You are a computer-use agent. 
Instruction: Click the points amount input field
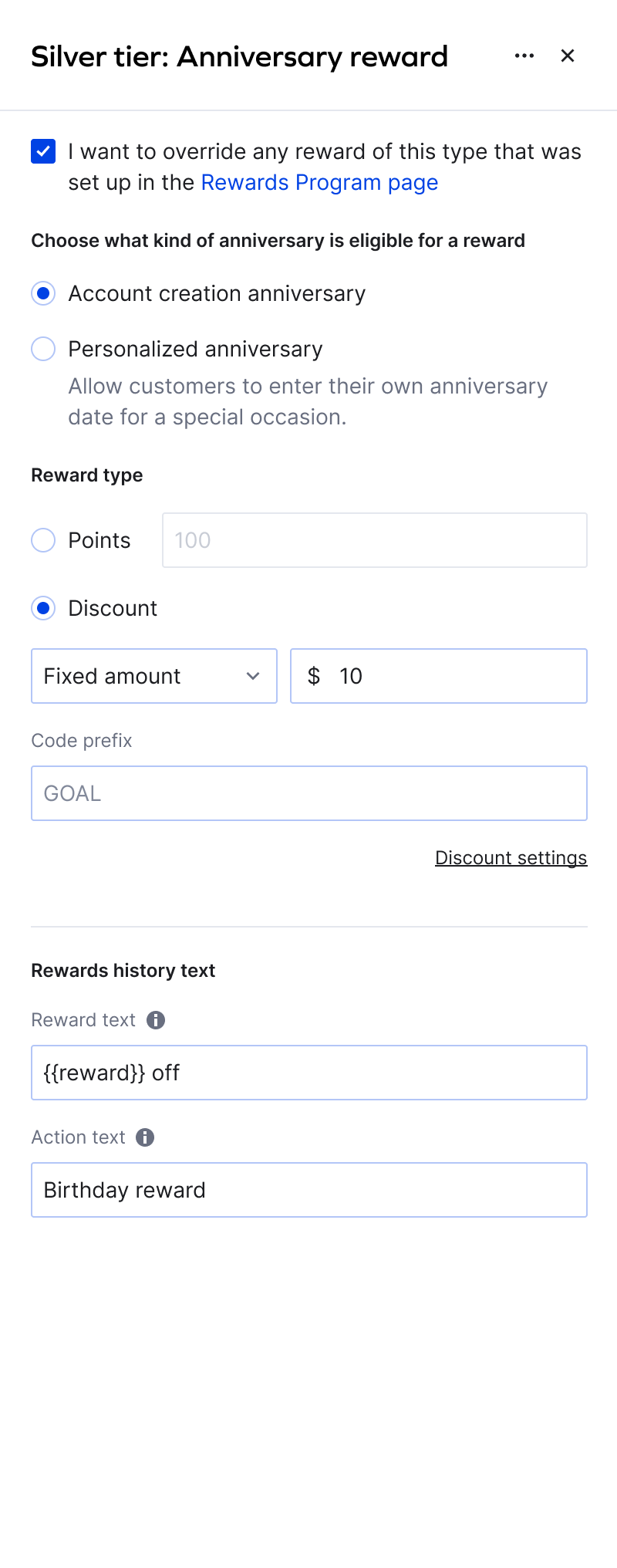click(x=374, y=540)
